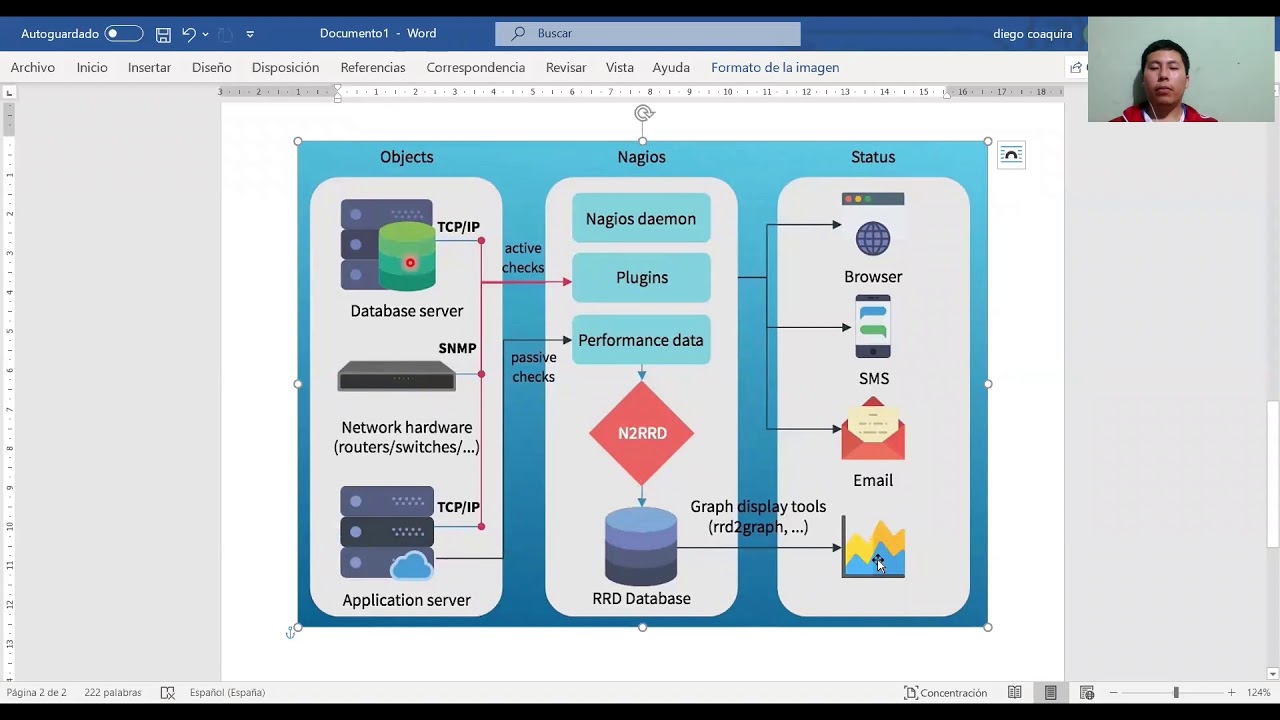1280x720 pixels.
Task: Switch to the Revisar tab
Action: (x=566, y=67)
